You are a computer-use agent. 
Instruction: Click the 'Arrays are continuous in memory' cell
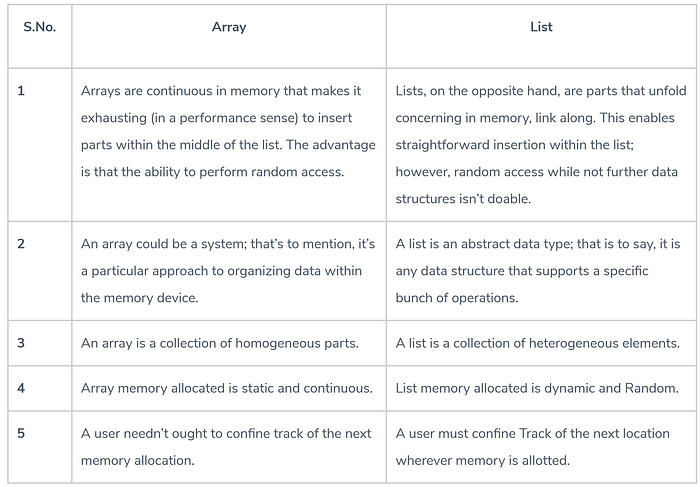point(229,145)
